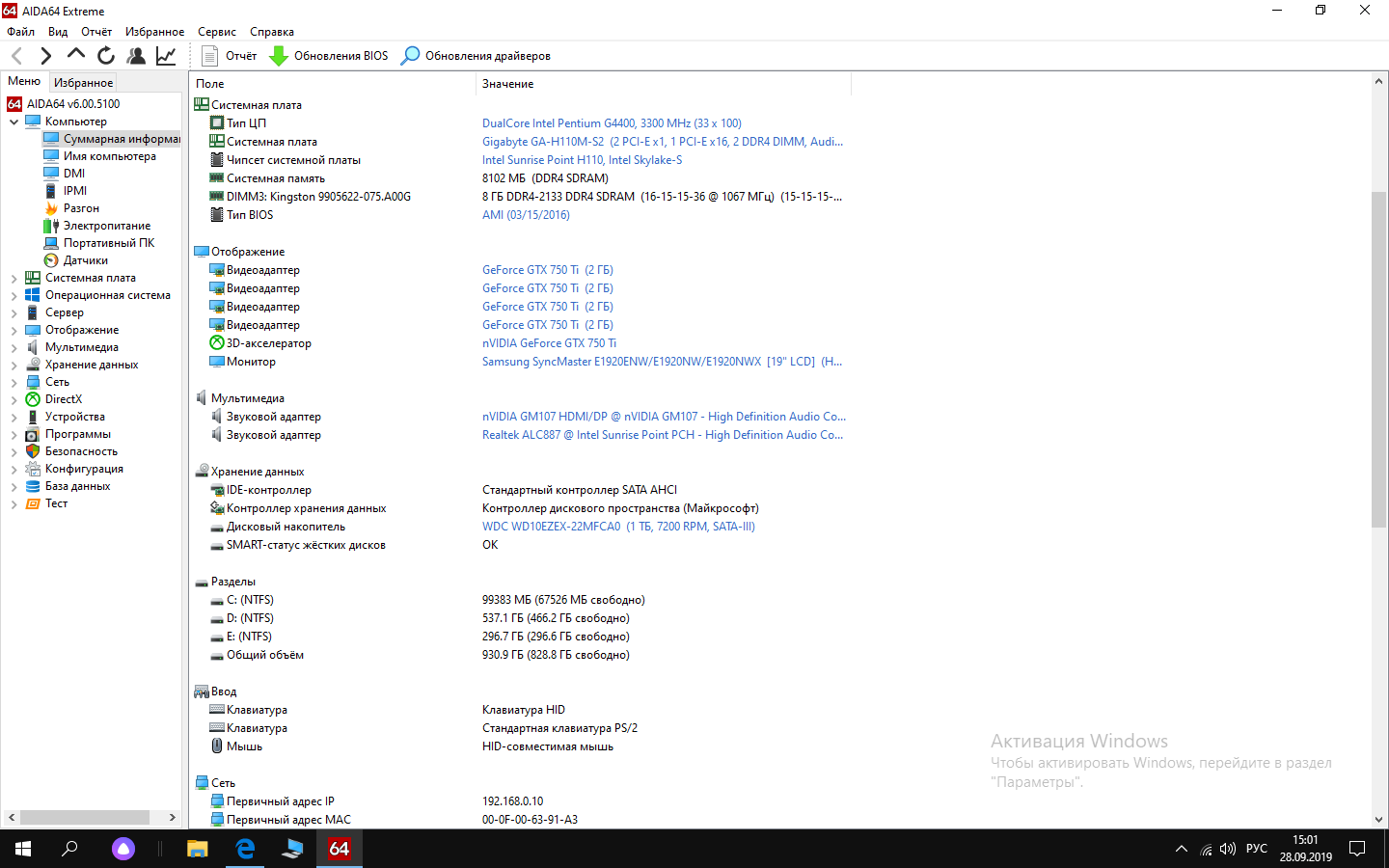
Task: Open the graph chart toolbar icon
Action: pyautogui.click(x=166, y=56)
